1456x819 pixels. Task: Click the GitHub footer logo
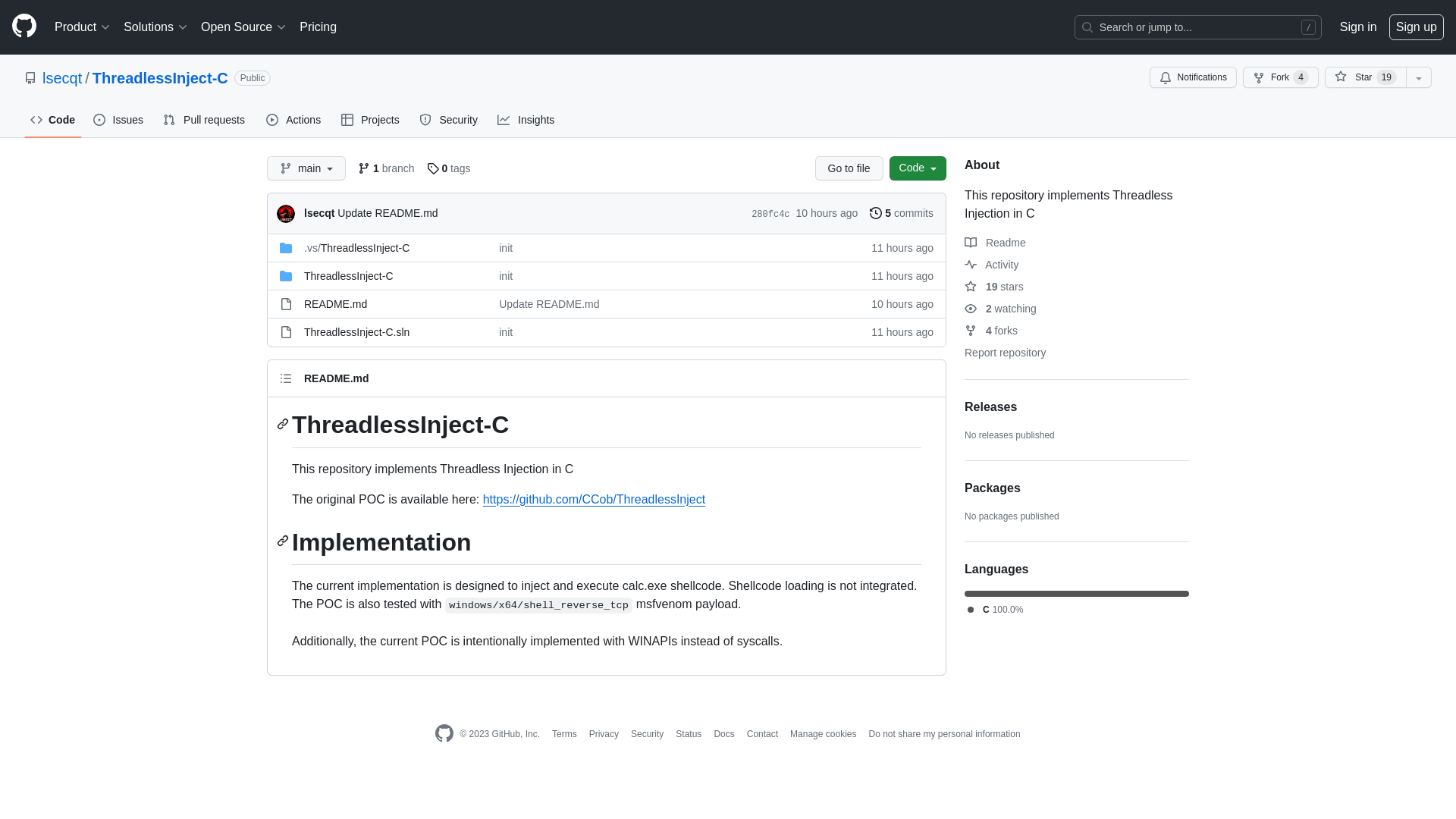tap(444, 733)
